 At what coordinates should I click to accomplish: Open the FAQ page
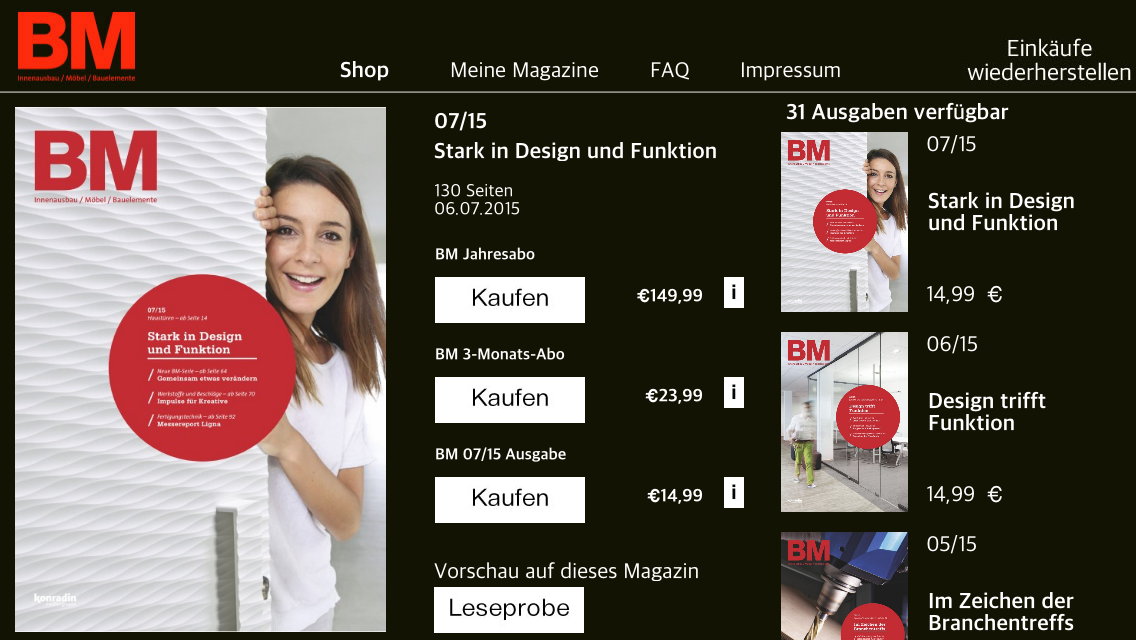(x=669, y=70)
